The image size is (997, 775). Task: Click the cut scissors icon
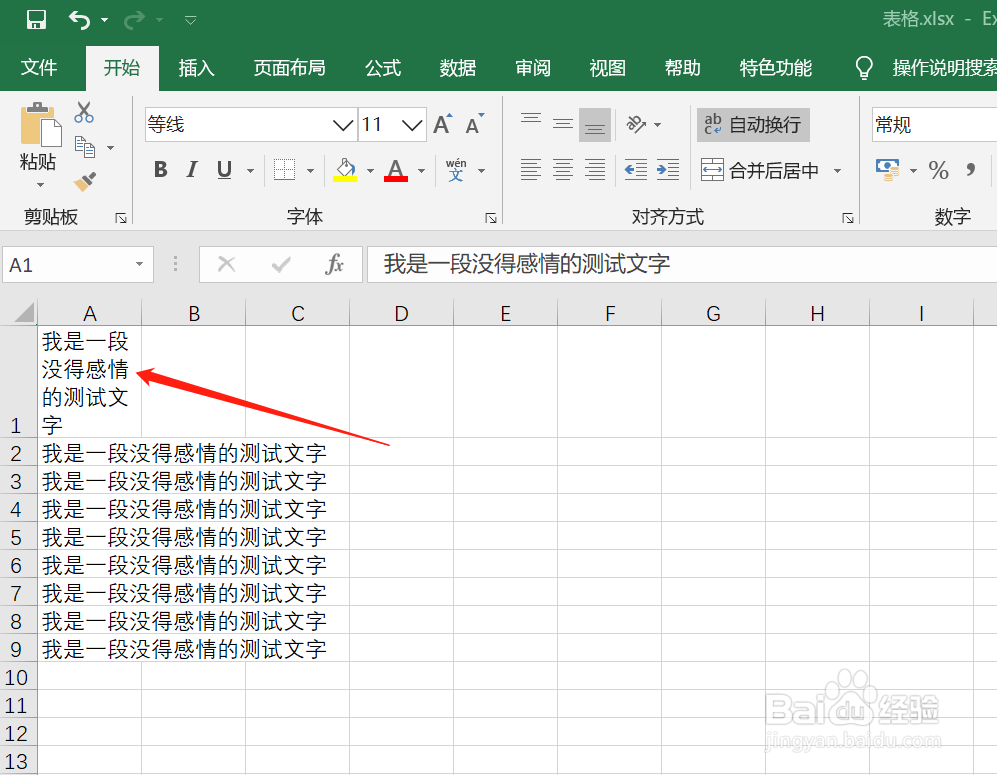pyautogui.click(x=84, y=111)
